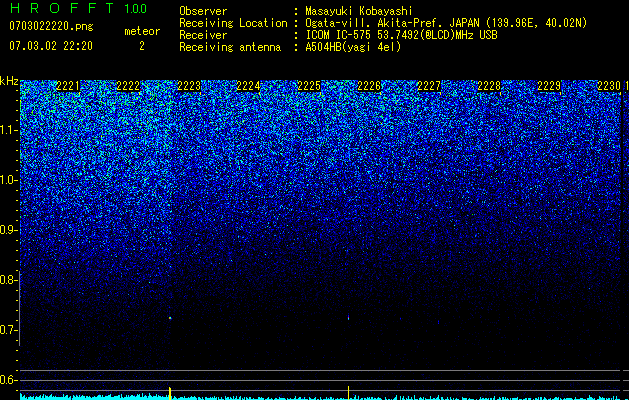The width and height of the screenshot is (629, 400).
Task: Click the yellow signal spike below 2226
Action: click(348, 393)
